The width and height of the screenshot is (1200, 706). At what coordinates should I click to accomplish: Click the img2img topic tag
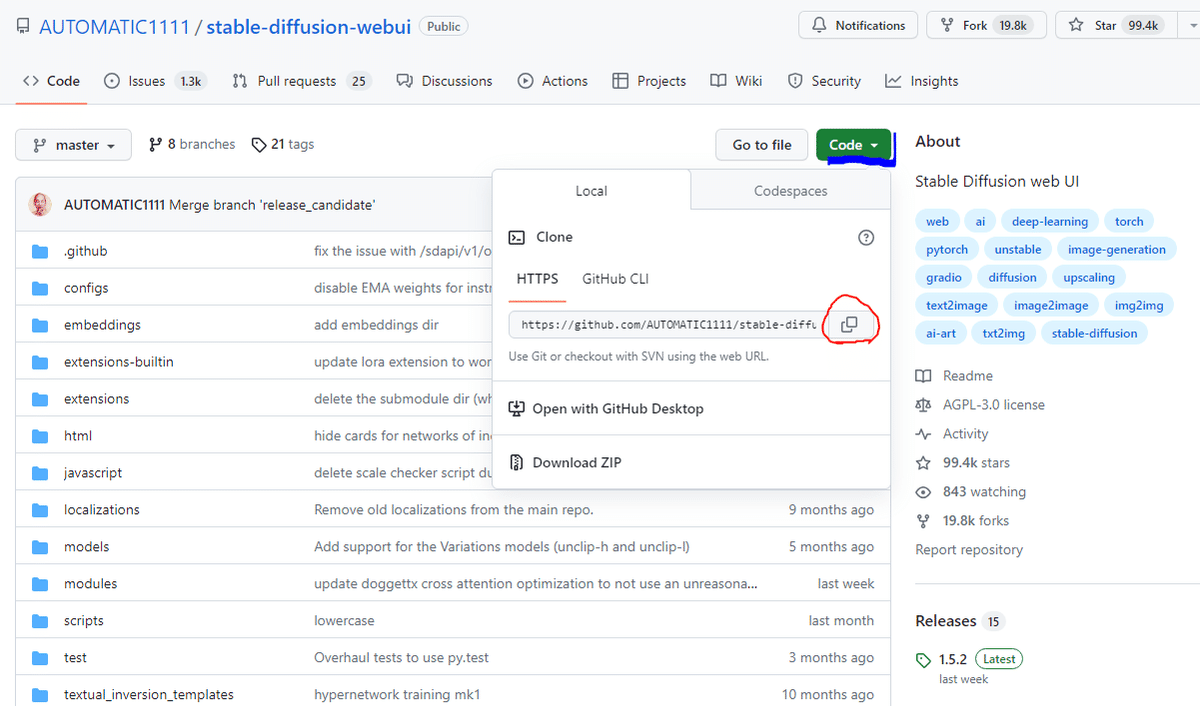1139,305
